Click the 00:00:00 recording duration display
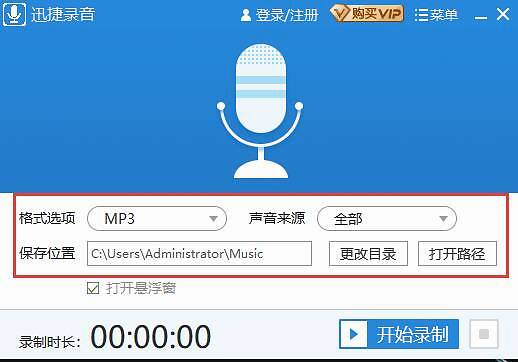518x362 pixels. click(151, 337)
